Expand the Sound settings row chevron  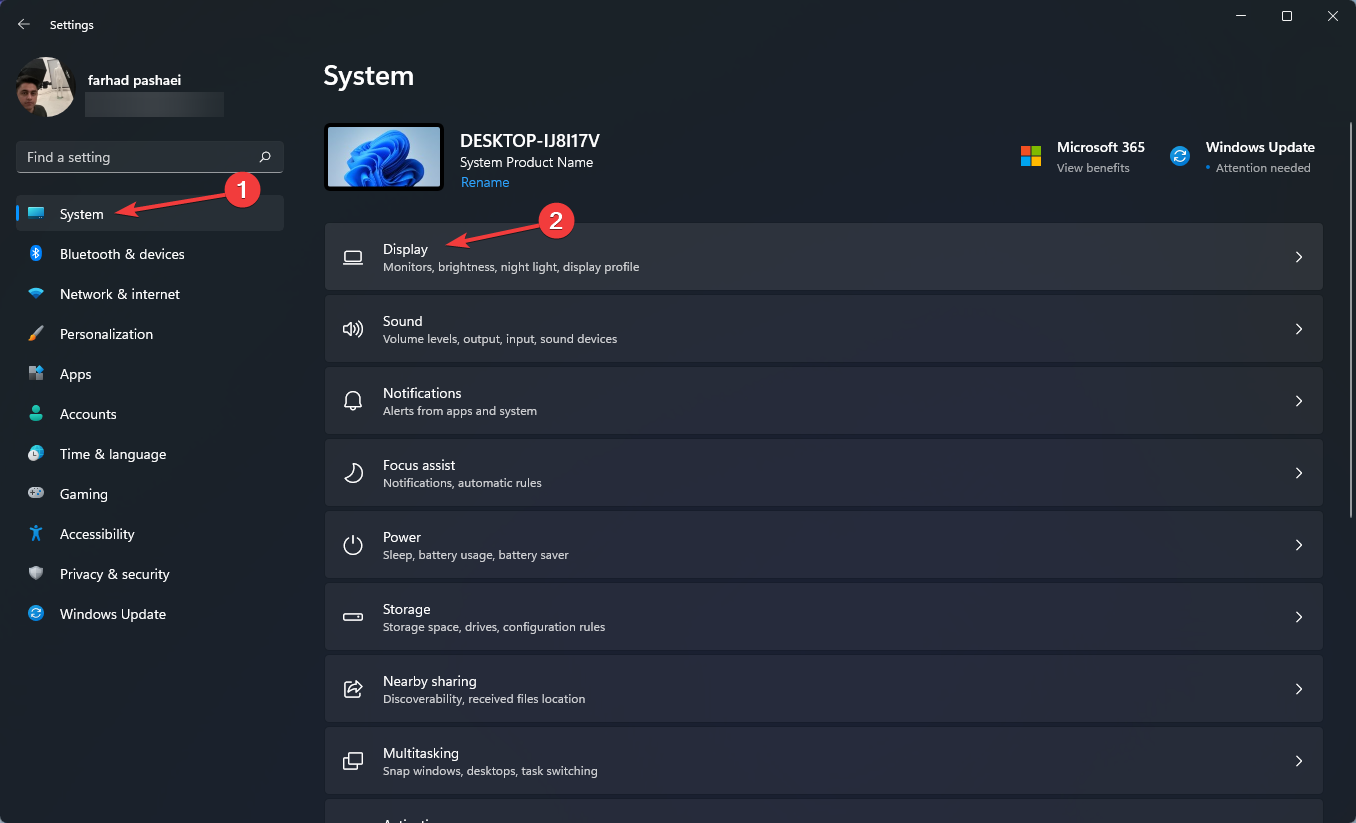1298,328
